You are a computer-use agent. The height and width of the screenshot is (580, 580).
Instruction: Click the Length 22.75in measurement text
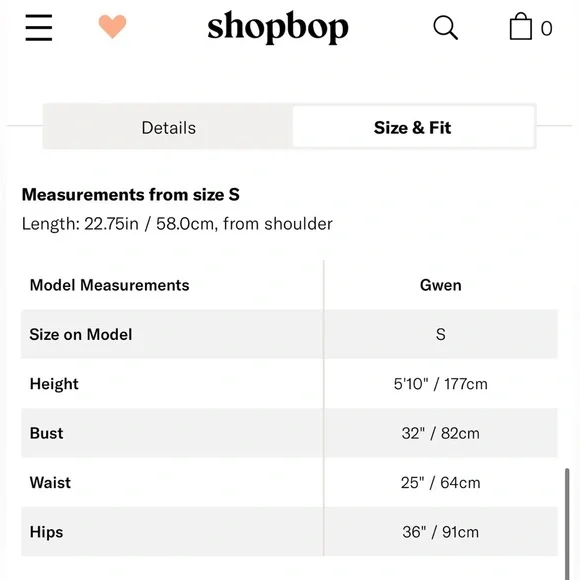[177, 224]
